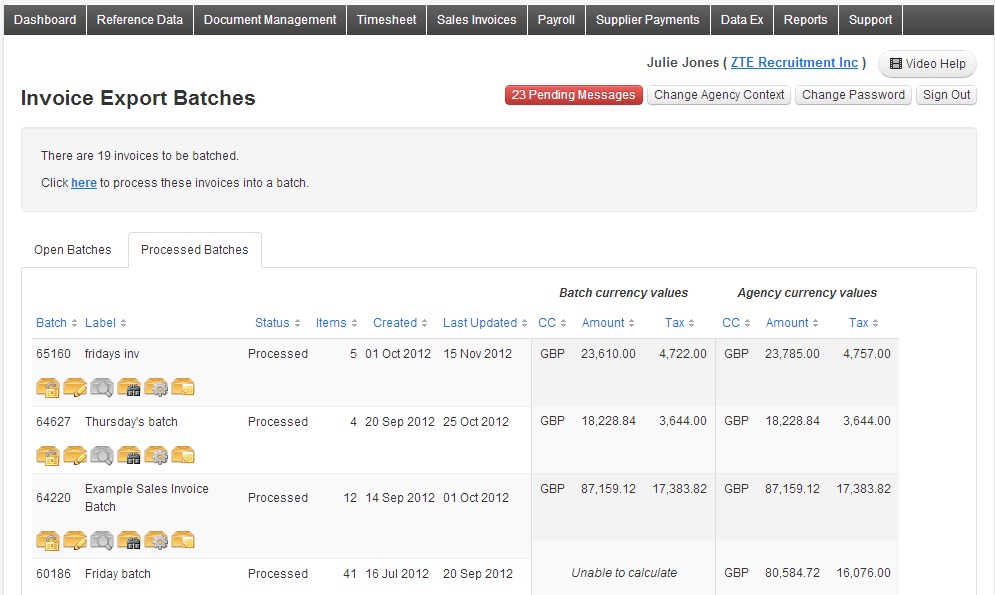The width and height of the screenshot is (995, 595).
Task: Click unlock icon for batch 65160
Action: (48, 387)
